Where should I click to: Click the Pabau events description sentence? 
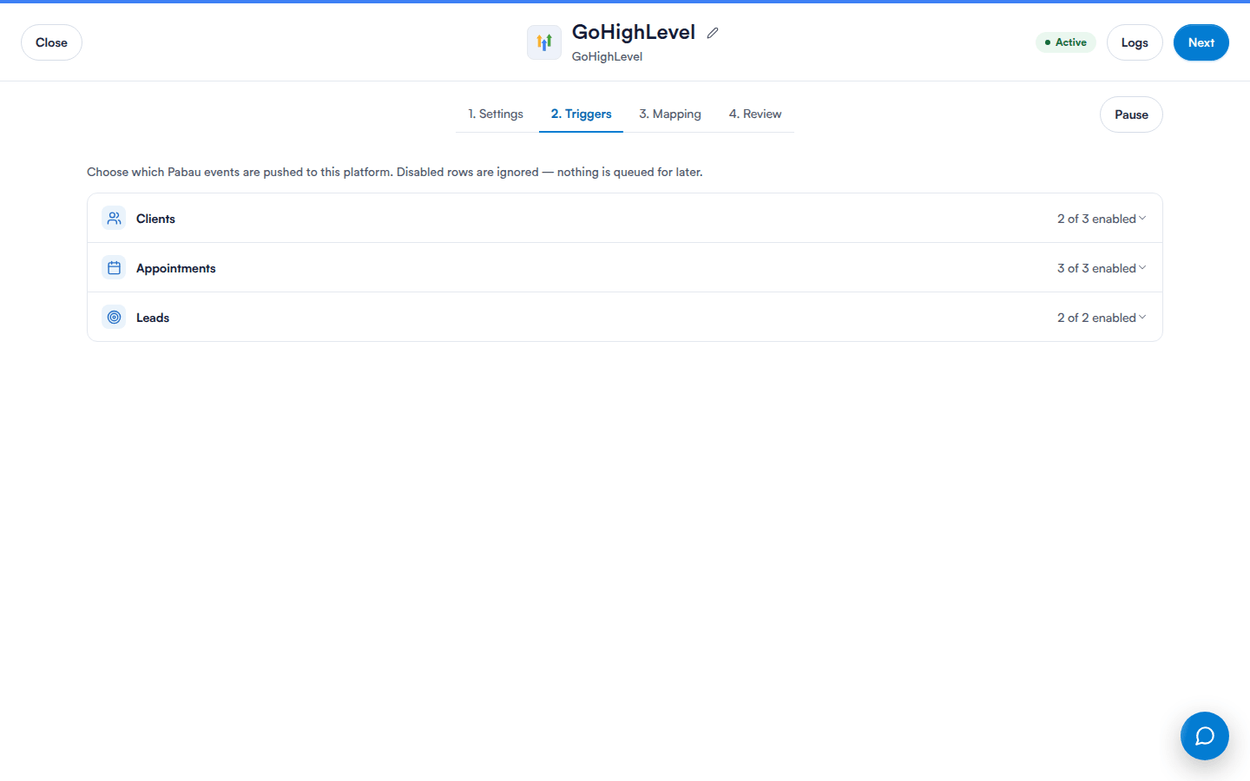pos(395,172)
